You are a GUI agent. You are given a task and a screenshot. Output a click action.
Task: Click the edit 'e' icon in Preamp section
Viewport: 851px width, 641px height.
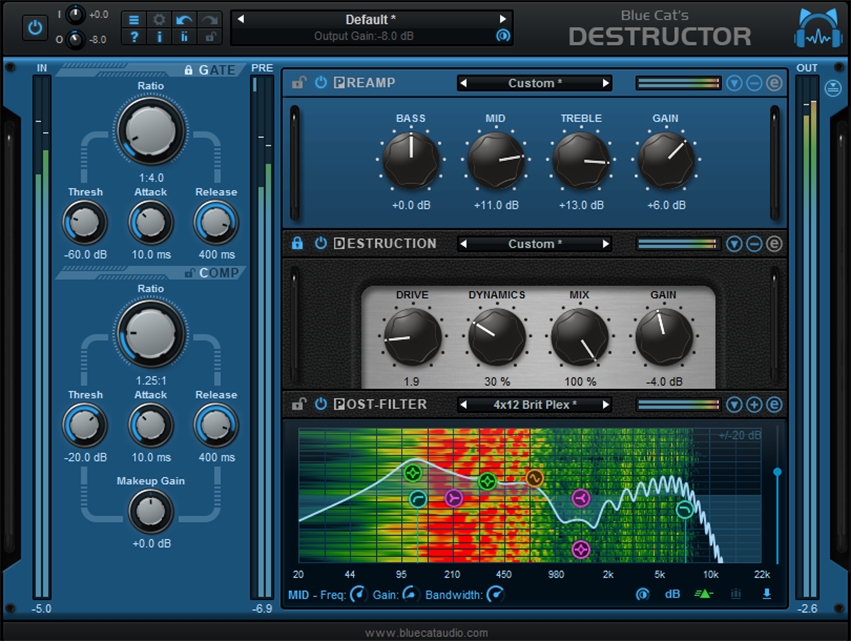(774, 83)
